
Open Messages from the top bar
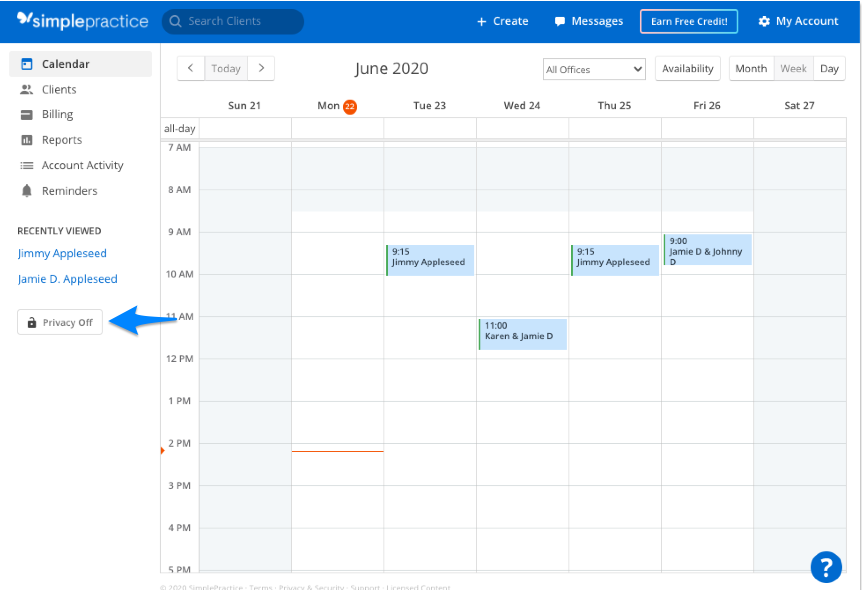pyautogui.click(x=588, y=20)
